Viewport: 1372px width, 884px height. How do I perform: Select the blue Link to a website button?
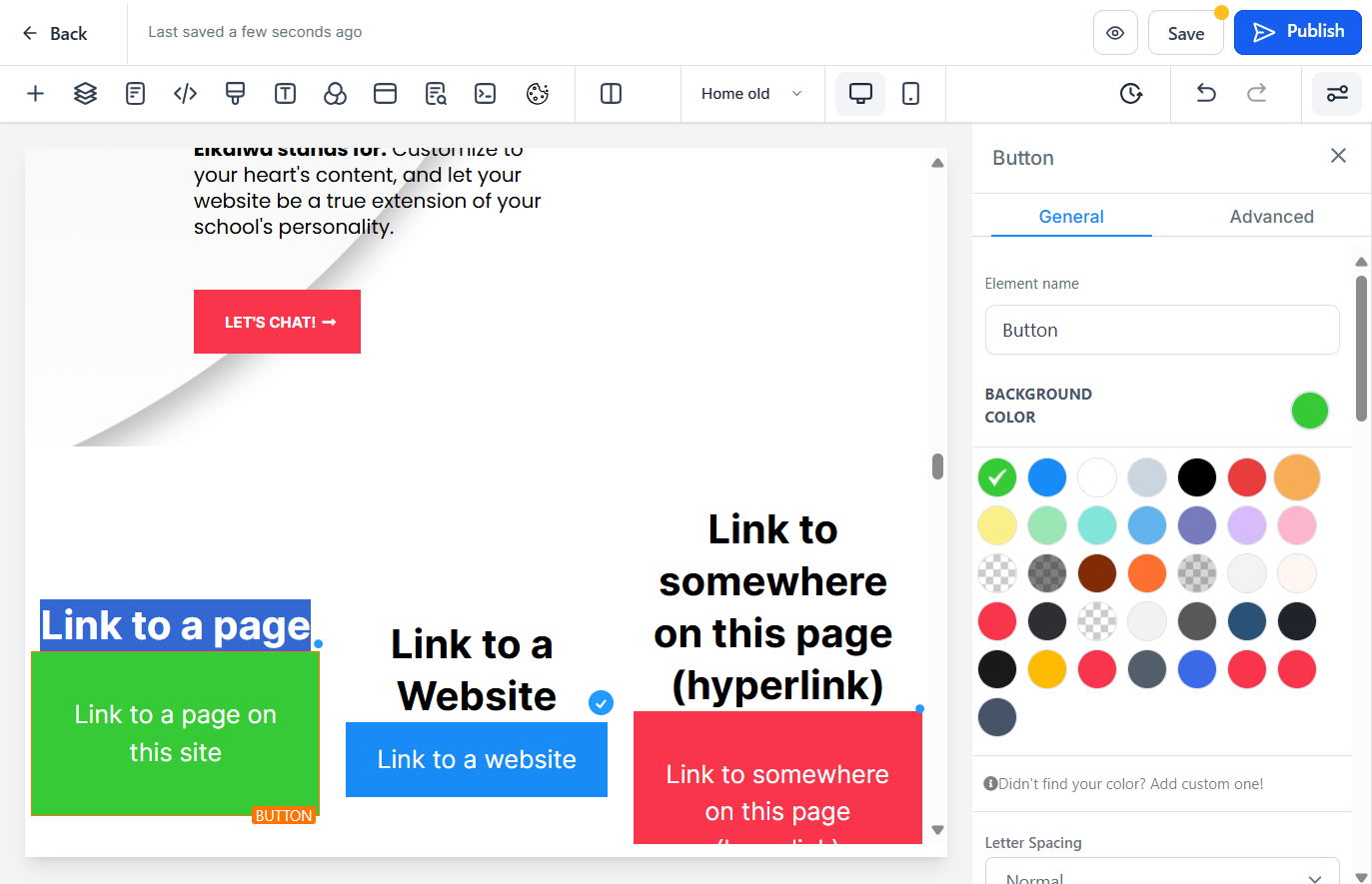pyautogui.click(x=477, y=759)
